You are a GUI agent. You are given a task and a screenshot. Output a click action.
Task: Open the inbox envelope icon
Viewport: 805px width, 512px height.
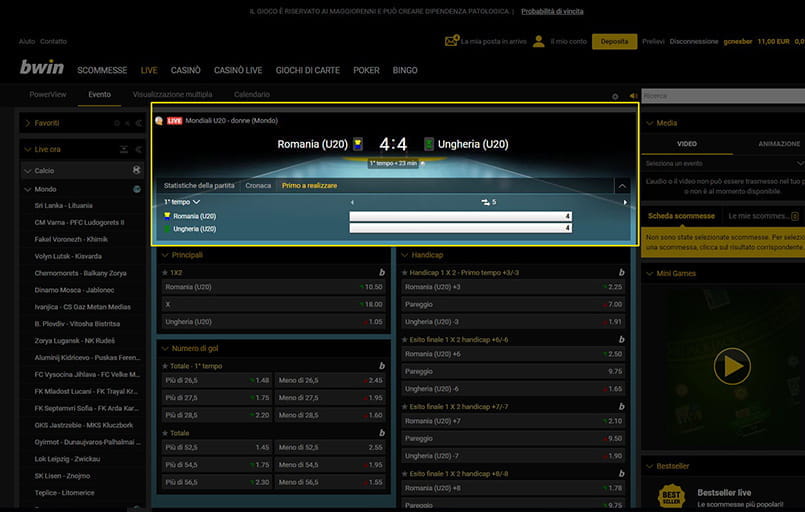point(452,41)
